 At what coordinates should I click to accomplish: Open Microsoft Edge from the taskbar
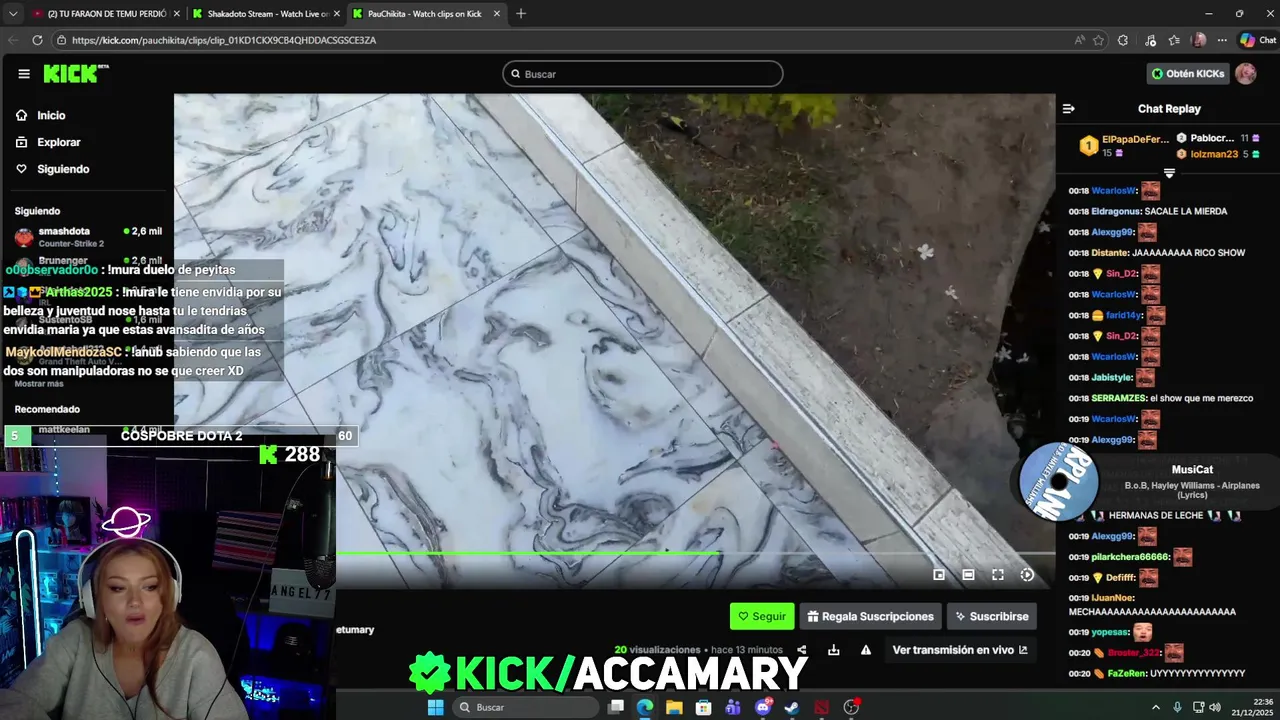click(x=645, y=707)
